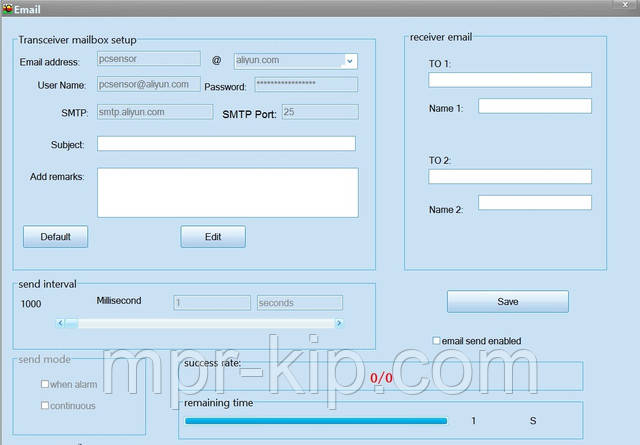
Task: Click the SMTP Port field
Action: [x=319, y=113]
